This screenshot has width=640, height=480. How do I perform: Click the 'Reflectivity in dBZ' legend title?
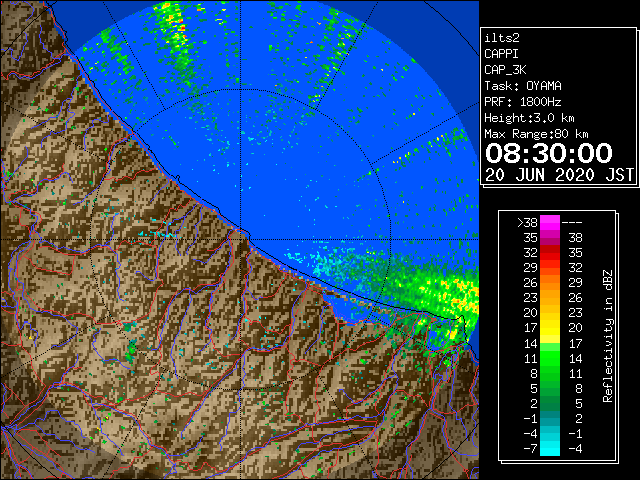tap(608, 336)
